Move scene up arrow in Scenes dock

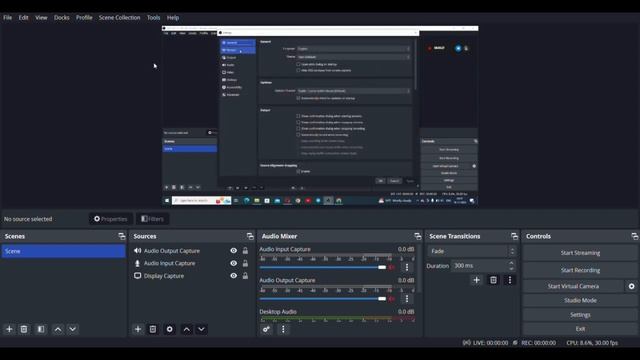point(58,329)
